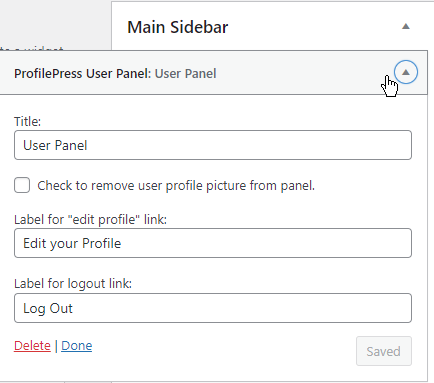Screen dimensions: 434x383
Task: Delete the User Panel widget
Action: [x=32, y=346]
